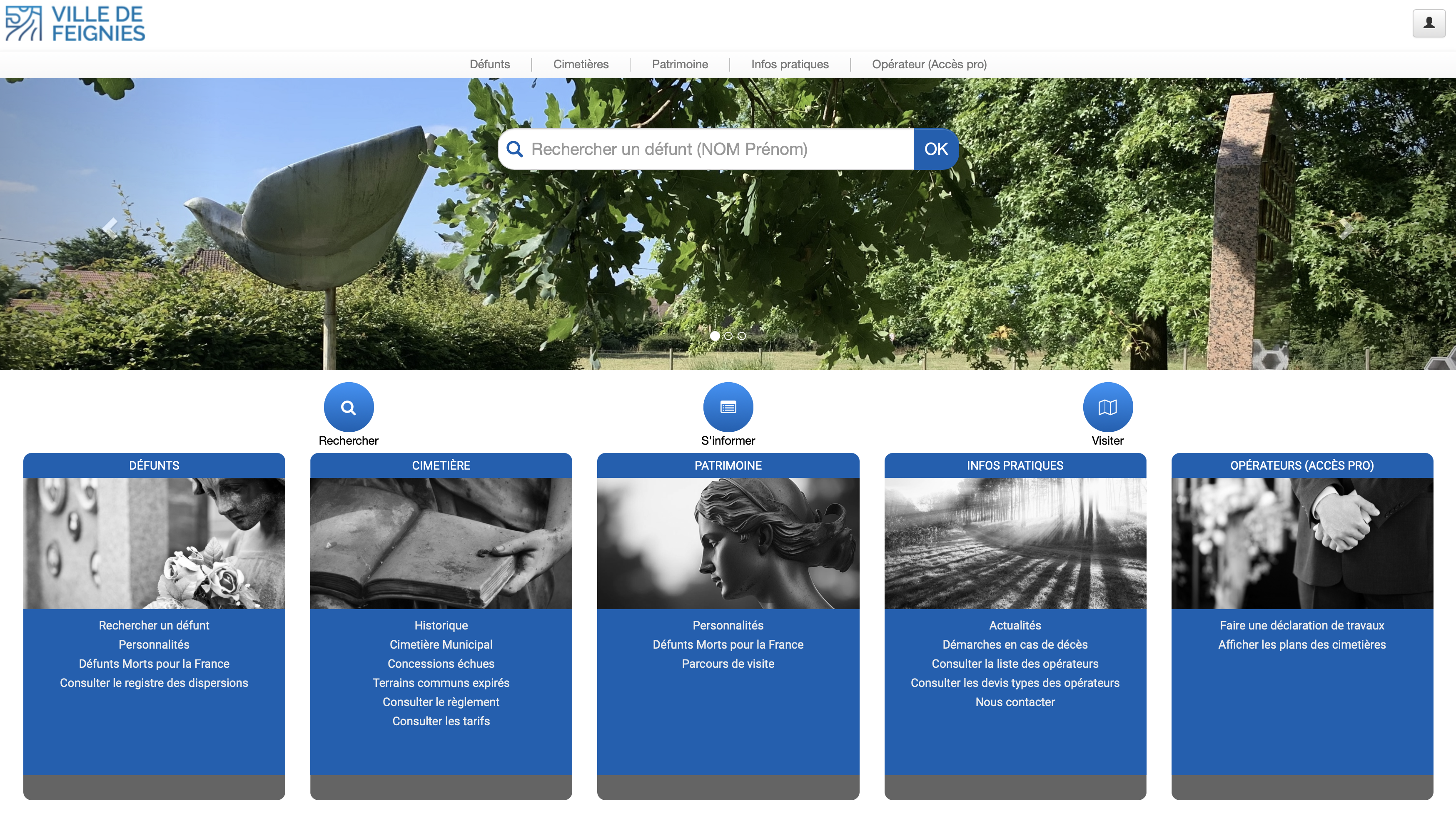
Task: Click the OK search button
Action: (x=936, y=149)
